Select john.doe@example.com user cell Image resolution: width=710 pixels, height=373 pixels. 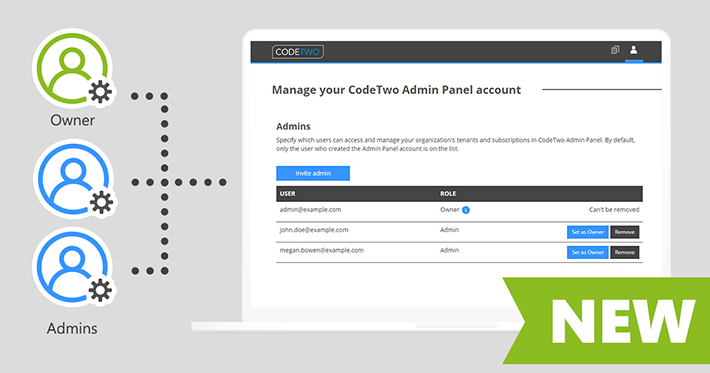point(314,230)
